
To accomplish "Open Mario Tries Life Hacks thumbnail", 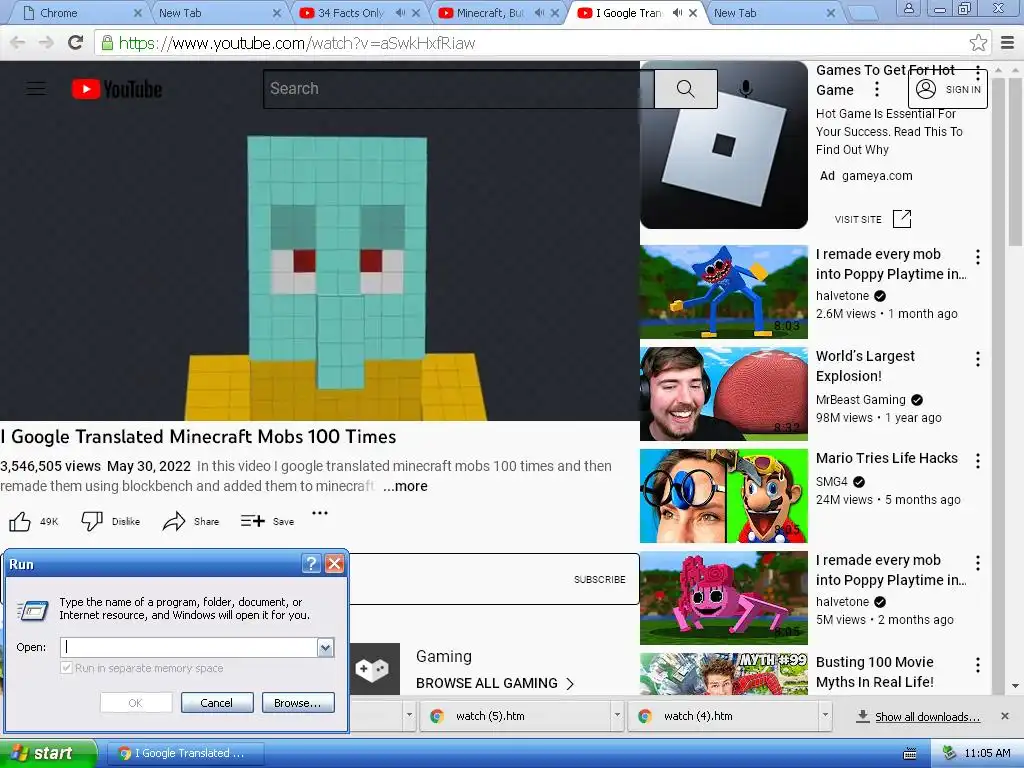I will click(x=724, y=496).
